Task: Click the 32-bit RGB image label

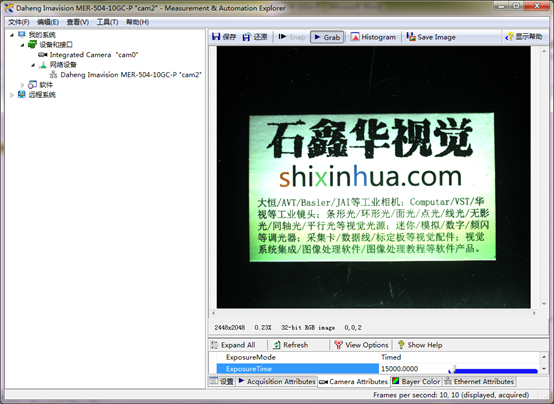Action: coord(308,328)
